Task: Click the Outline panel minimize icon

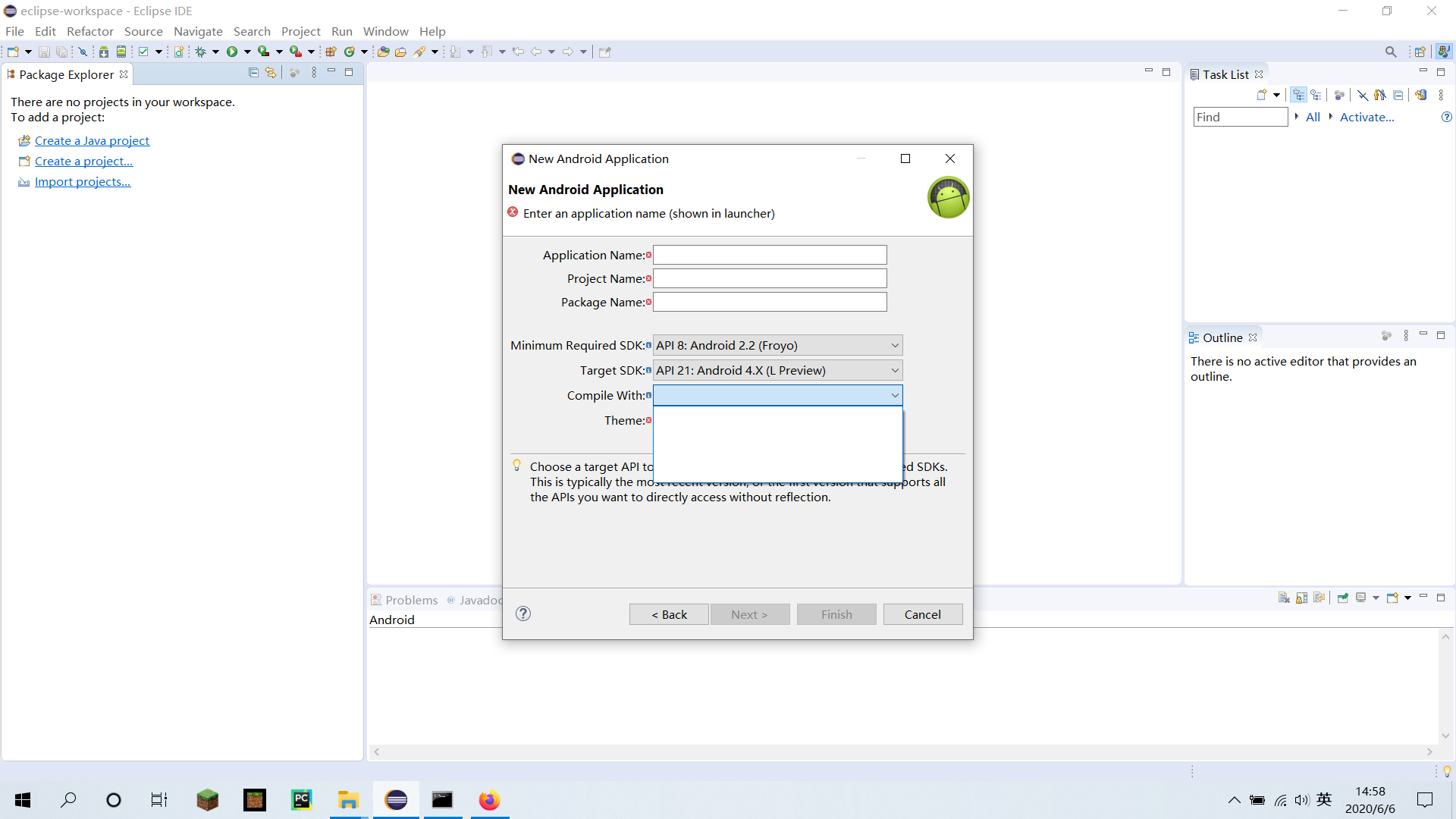Action: (x=1424, y=334)
